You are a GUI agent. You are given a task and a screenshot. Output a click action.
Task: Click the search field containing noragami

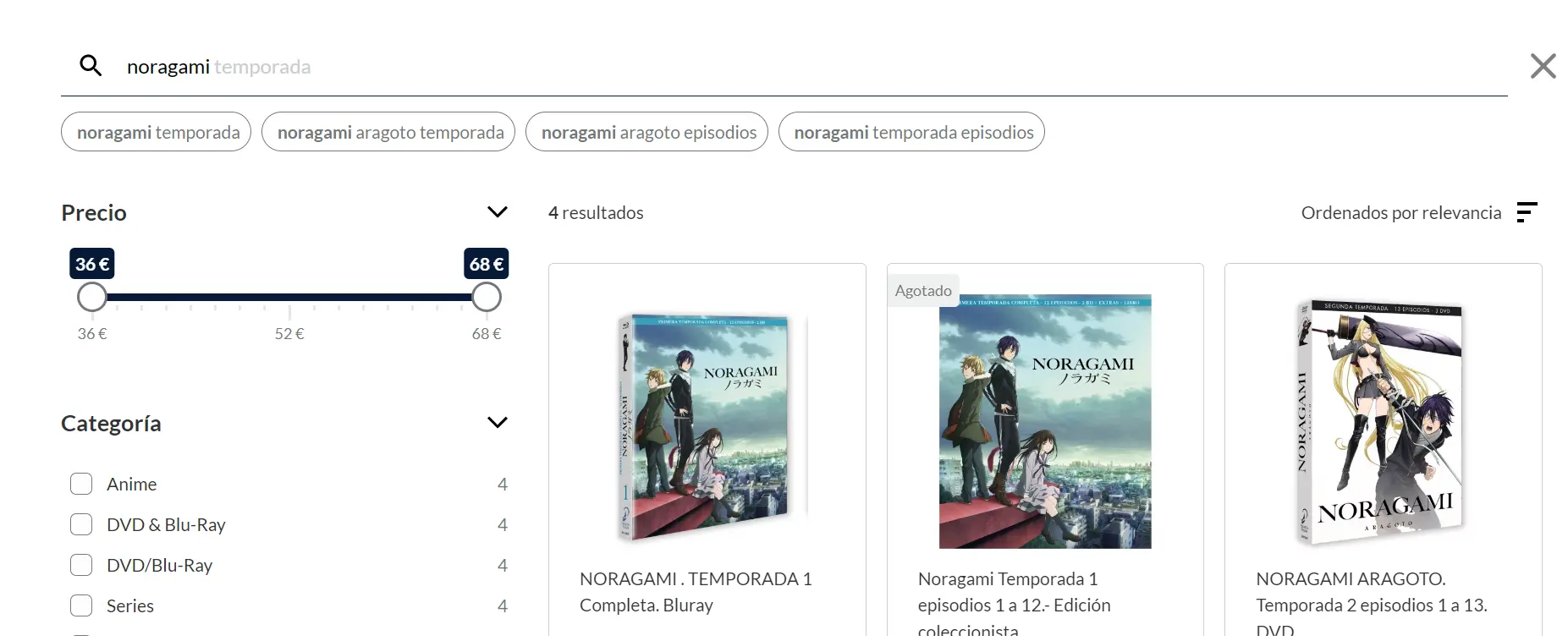point(784,67)
